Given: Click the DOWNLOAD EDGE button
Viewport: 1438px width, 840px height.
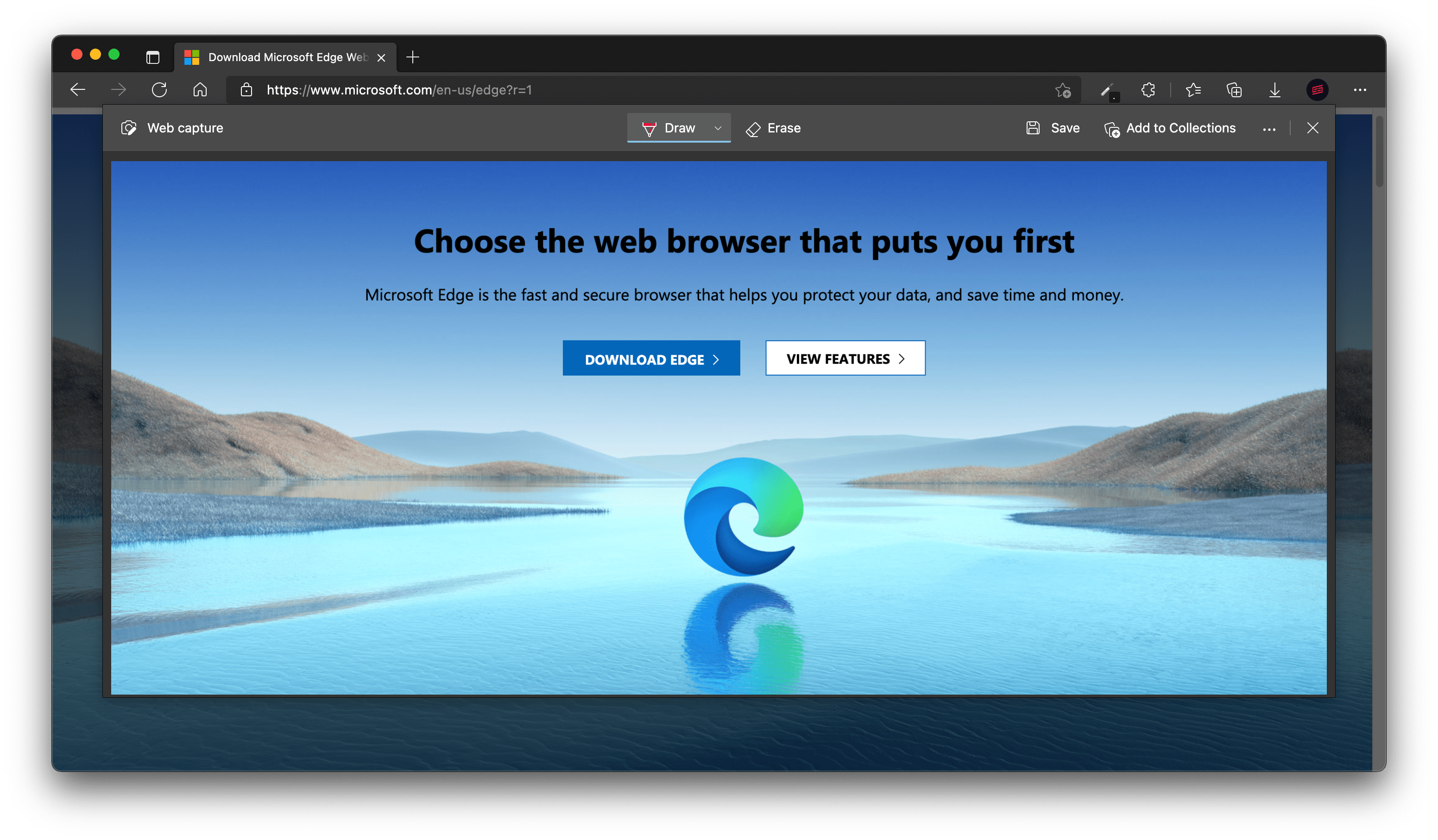Looking at the screenshot, I should pos(651,358).
